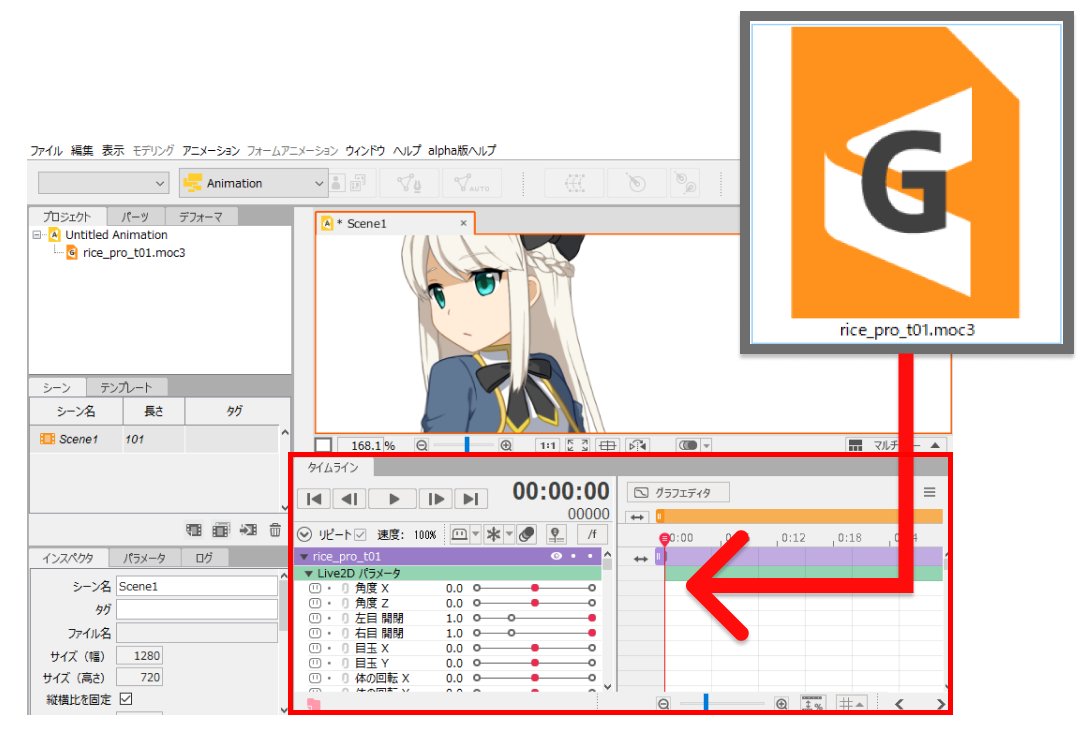Zoom in the timeline with the plus magnifier
The height and width of the screenshot is (746, 1082).
(x=781, y=704)
